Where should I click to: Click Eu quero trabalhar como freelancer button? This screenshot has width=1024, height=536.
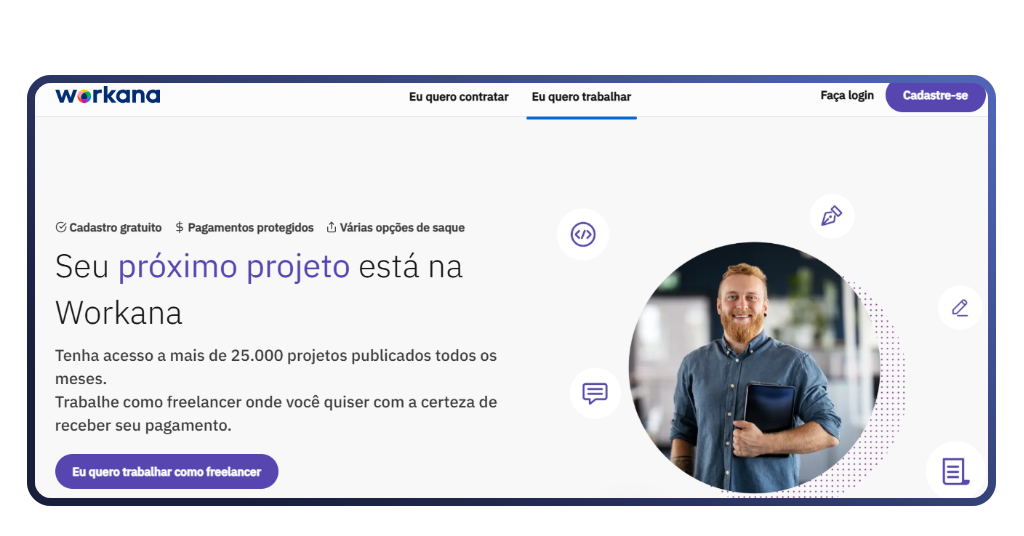[167, 471]
